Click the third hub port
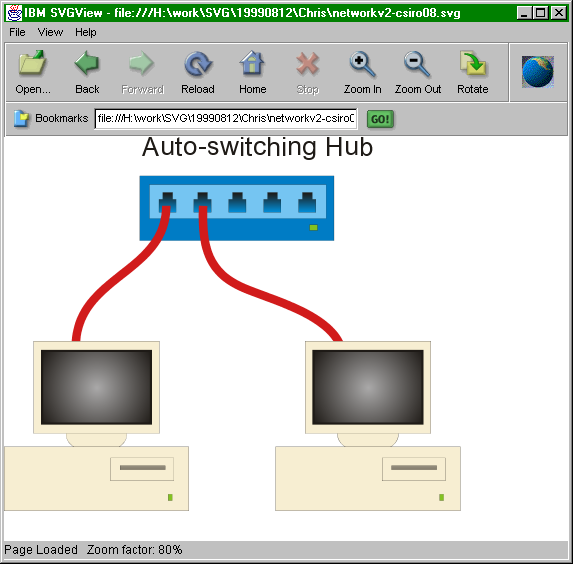573x564 pixels. [x=237, y=202]
